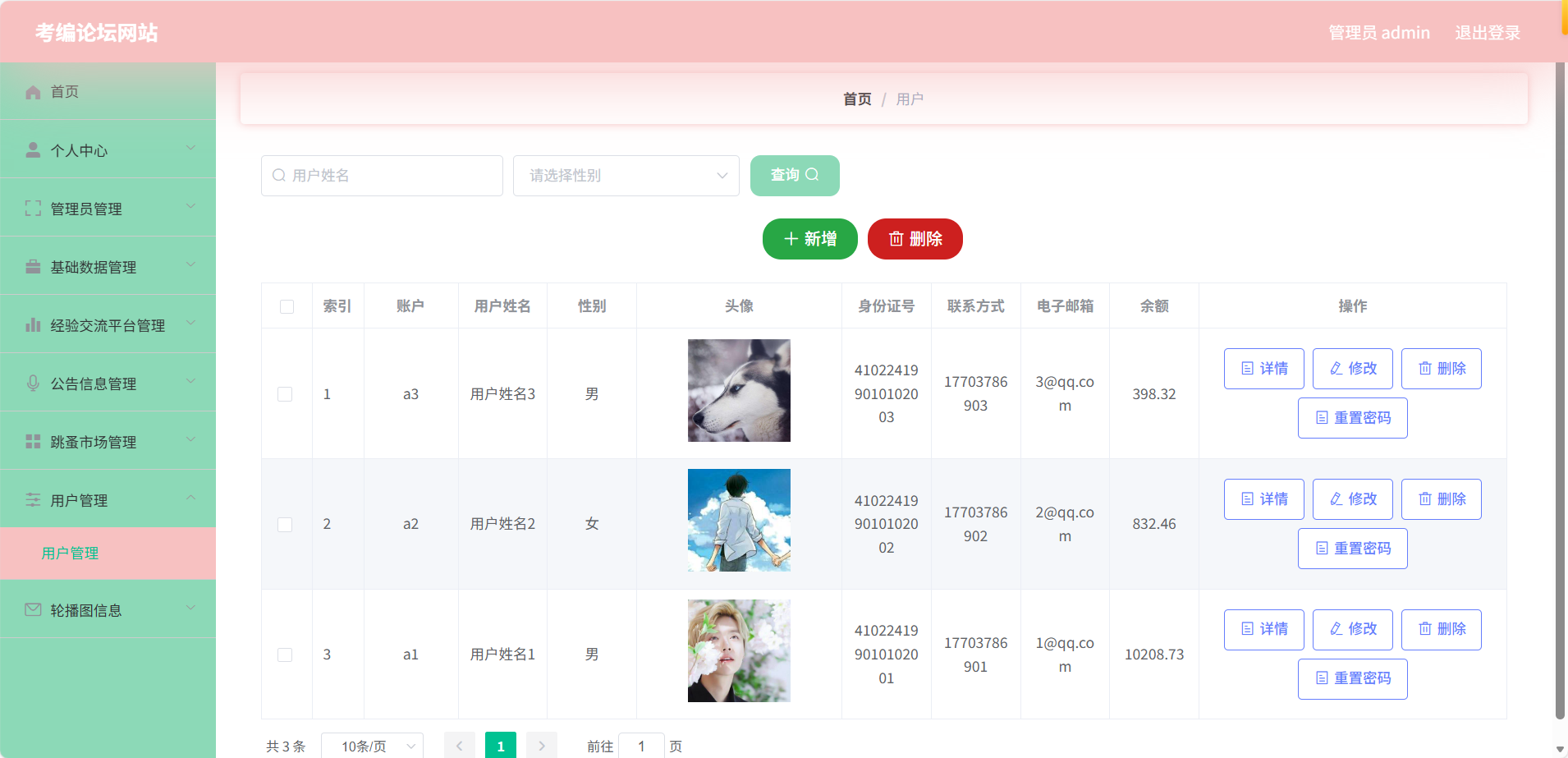Expand 个人中心 using its chevron

tap(190, 148)
